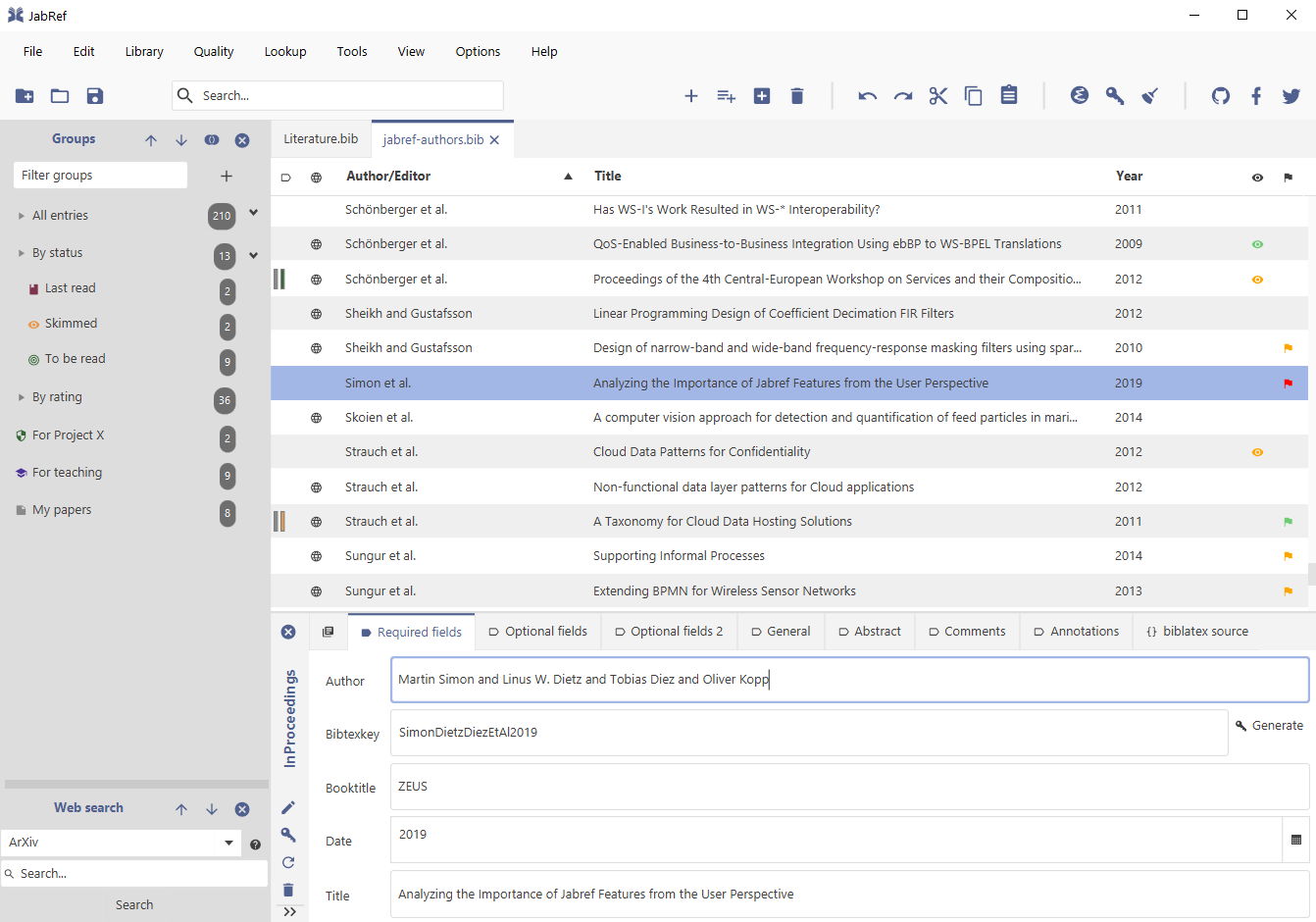The height and width of the screenshot is (922, 1316).
Task: Open the Lookup menu
Action: click(x=285, y=51)
